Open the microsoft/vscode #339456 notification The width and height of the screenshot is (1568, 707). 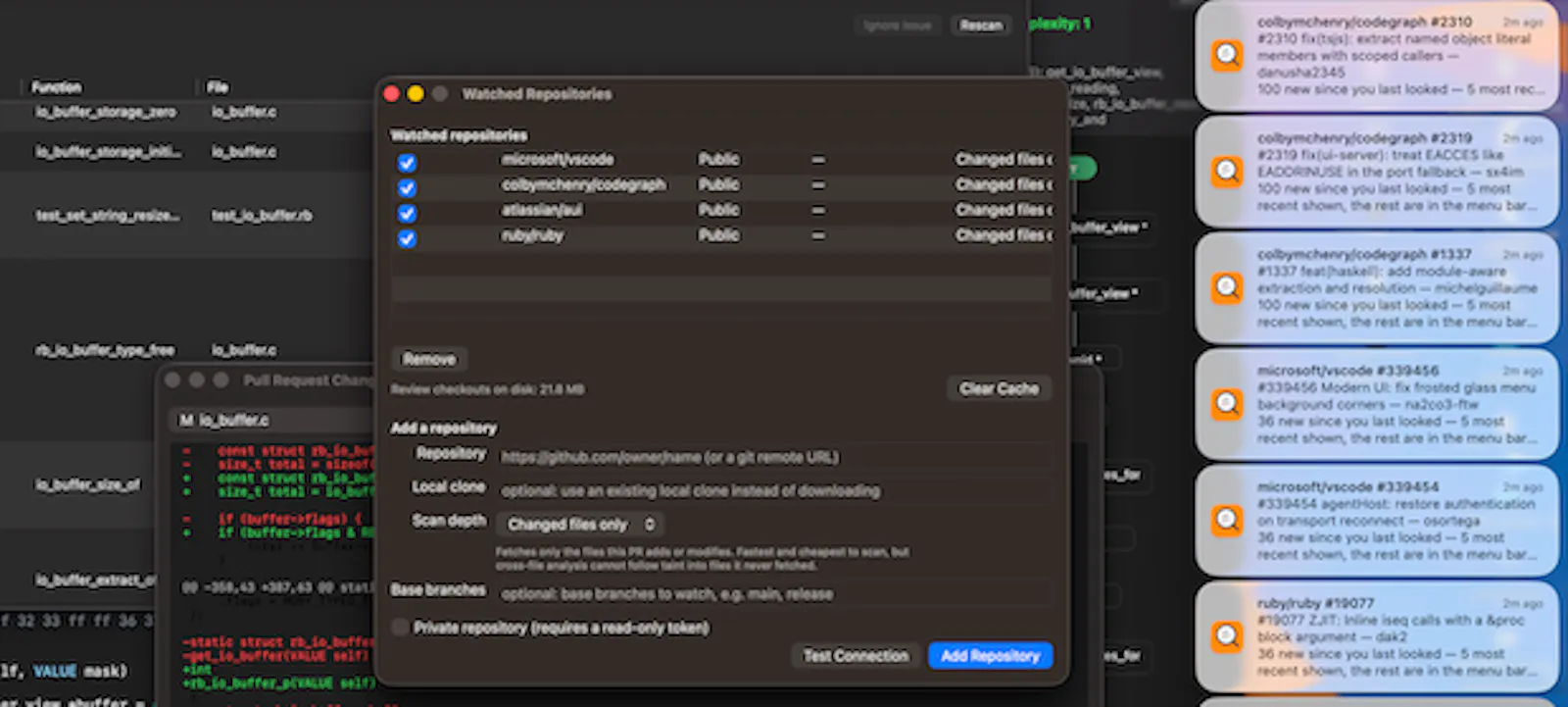point(1376,404)
